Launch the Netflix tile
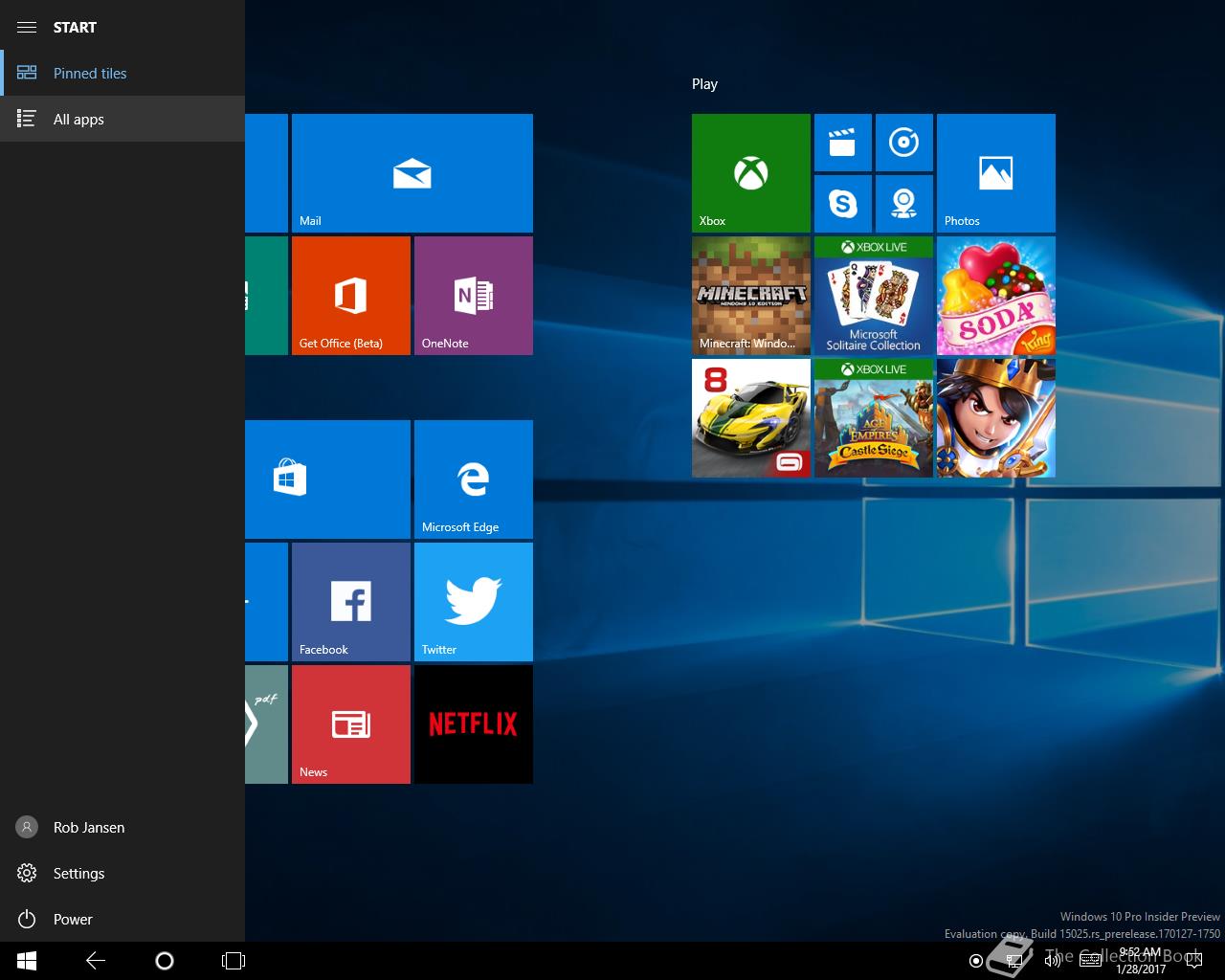This screenshot has height=980, width=1225. [473, 724]
